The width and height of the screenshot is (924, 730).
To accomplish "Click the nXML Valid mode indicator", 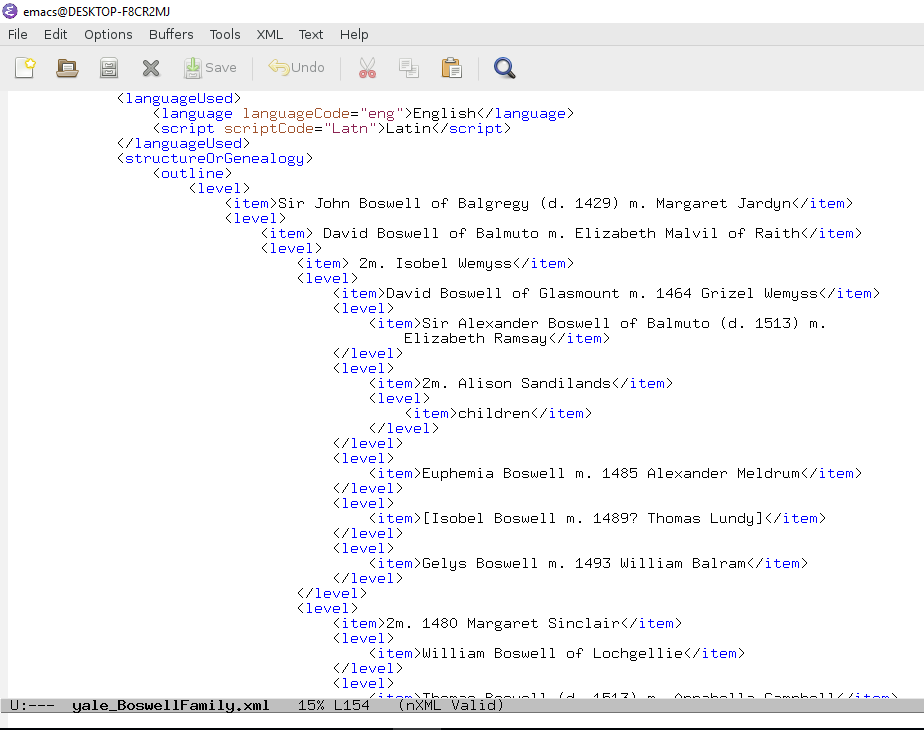I will point(450,705).
